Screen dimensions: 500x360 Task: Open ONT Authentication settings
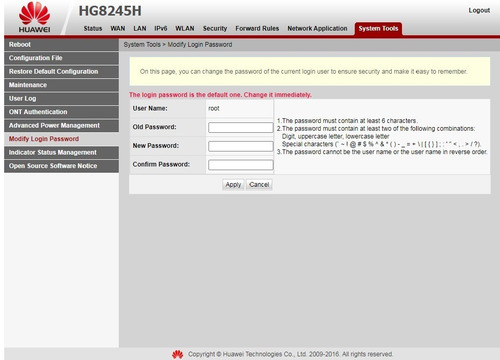(61, 112)
